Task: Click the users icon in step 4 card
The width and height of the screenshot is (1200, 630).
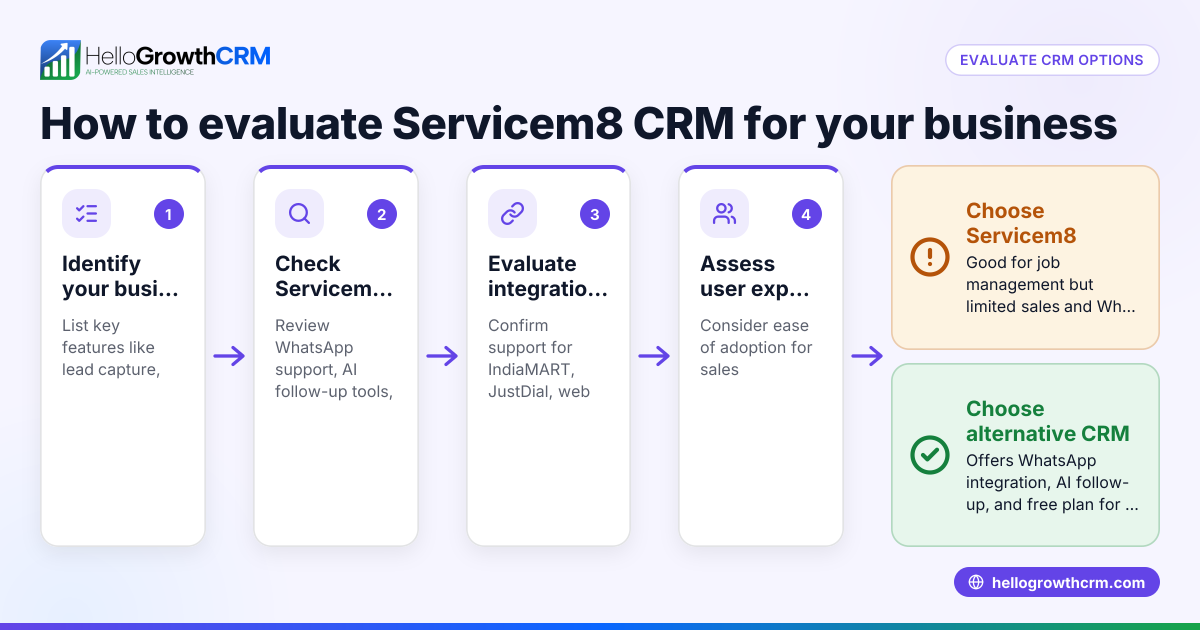Action: (724, 213)
